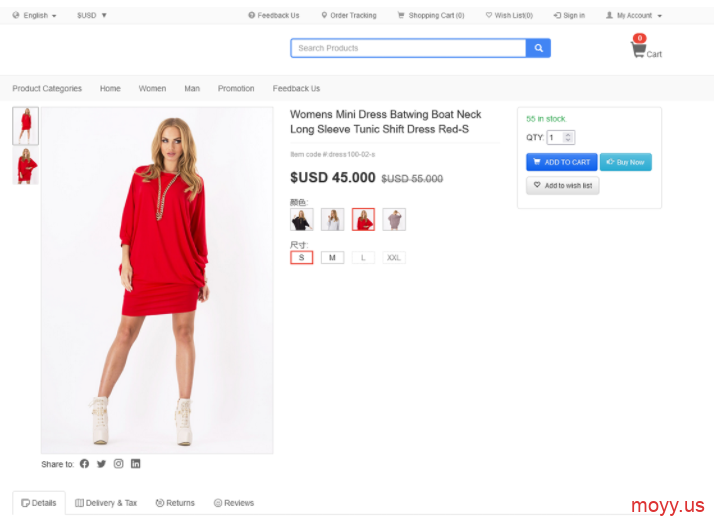Open the Reviews tab
714x520 pixels.
(x=234, y=503)
